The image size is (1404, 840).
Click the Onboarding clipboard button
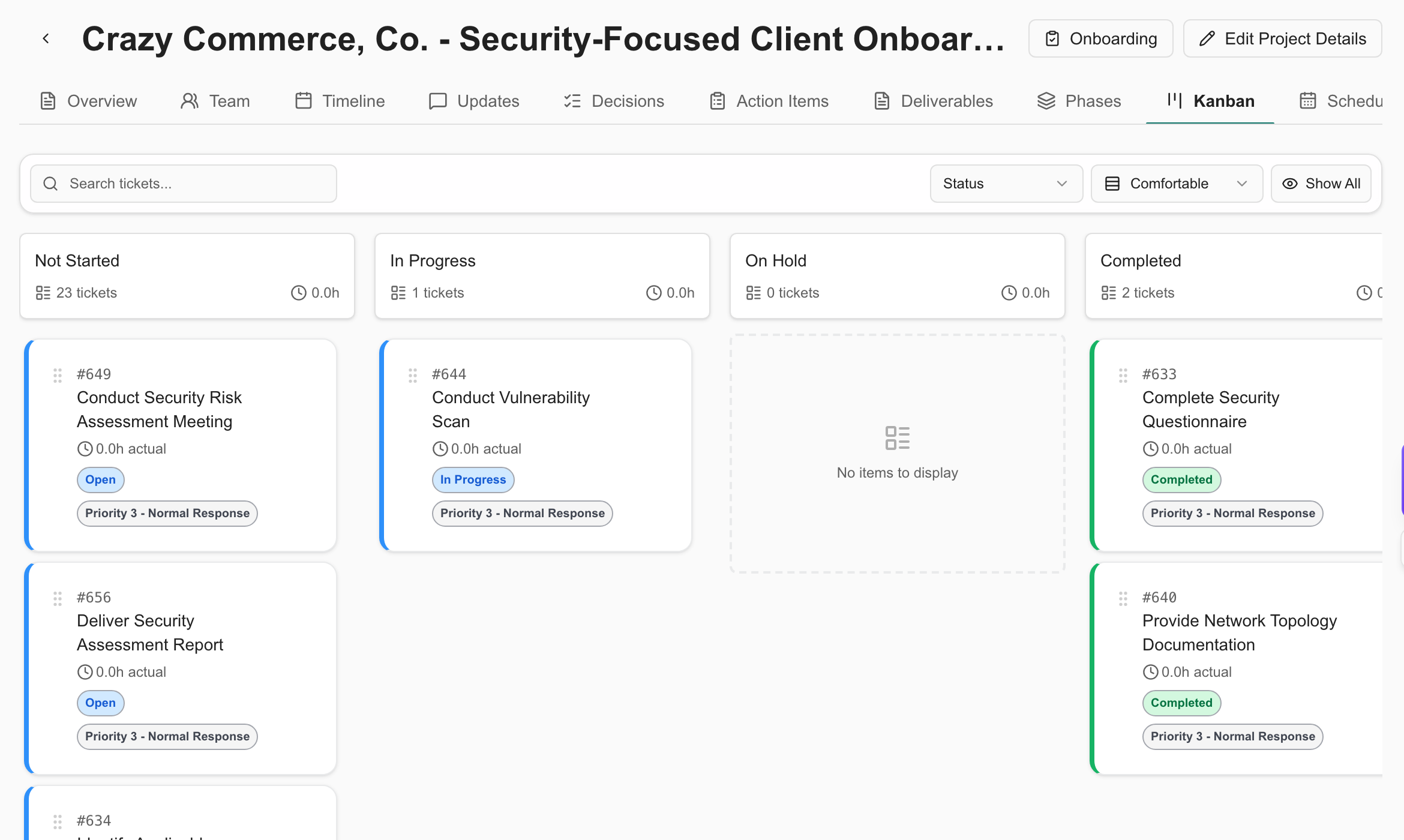[x=1100, y=39]
